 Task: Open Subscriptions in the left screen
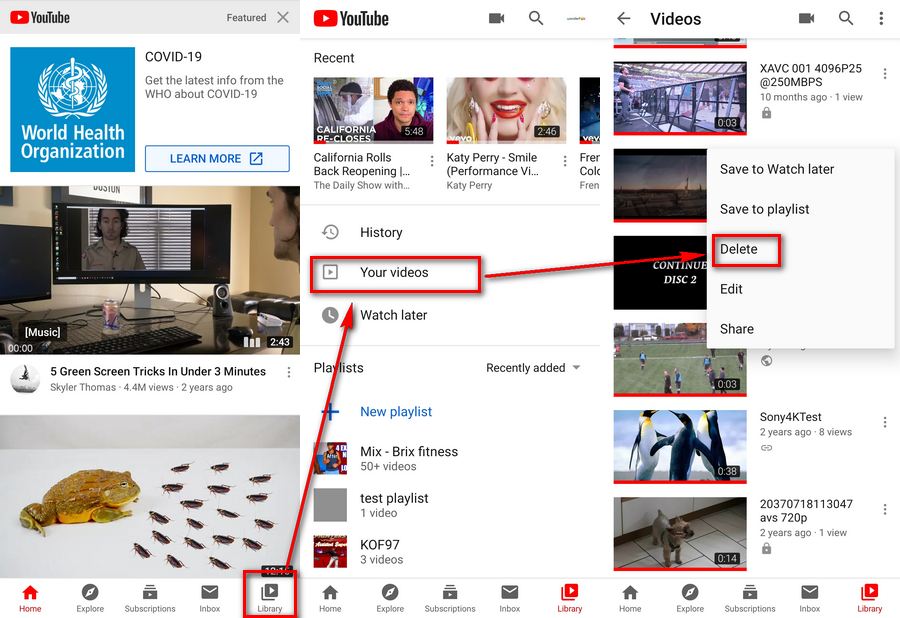tap(150, 598)
